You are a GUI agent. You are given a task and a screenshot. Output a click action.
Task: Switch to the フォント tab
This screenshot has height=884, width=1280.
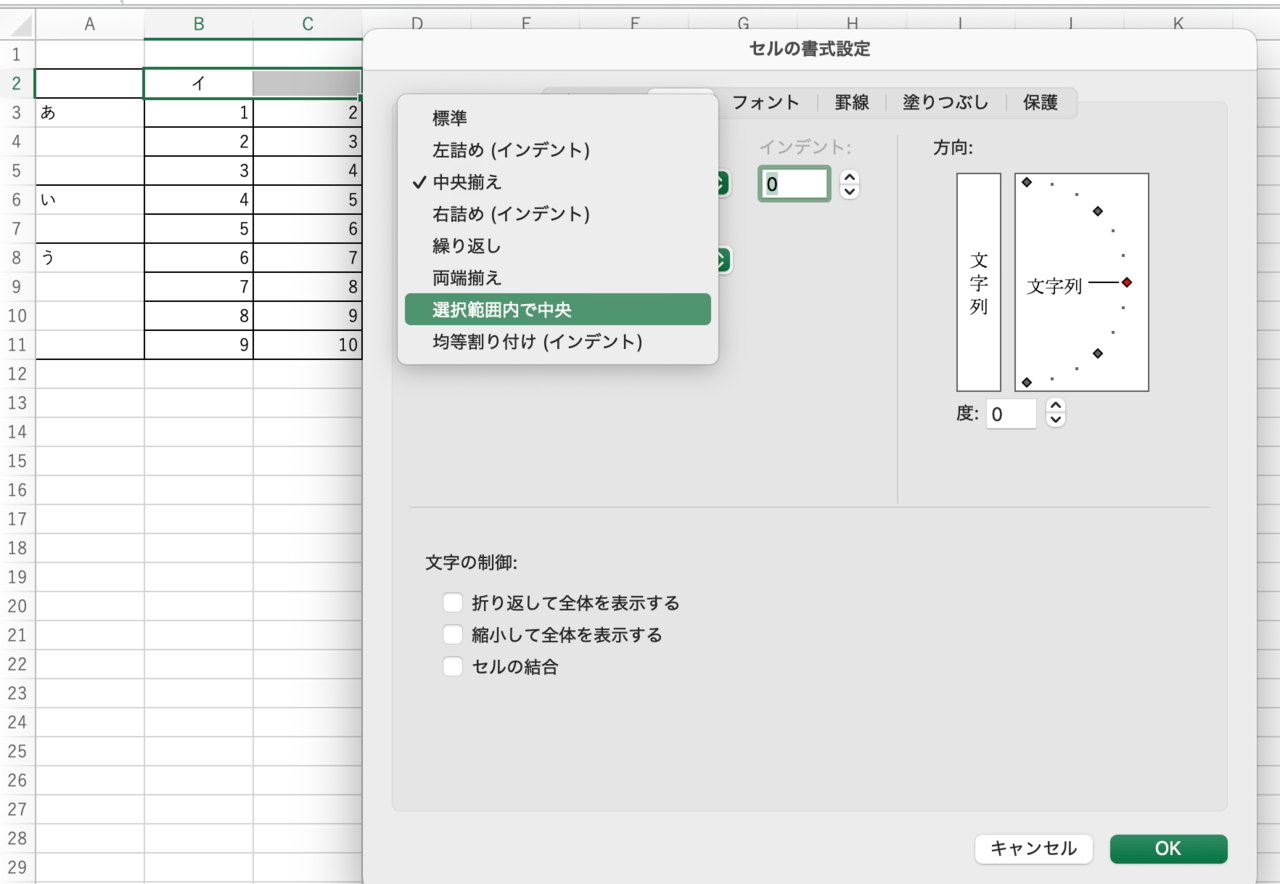[765, 102]
